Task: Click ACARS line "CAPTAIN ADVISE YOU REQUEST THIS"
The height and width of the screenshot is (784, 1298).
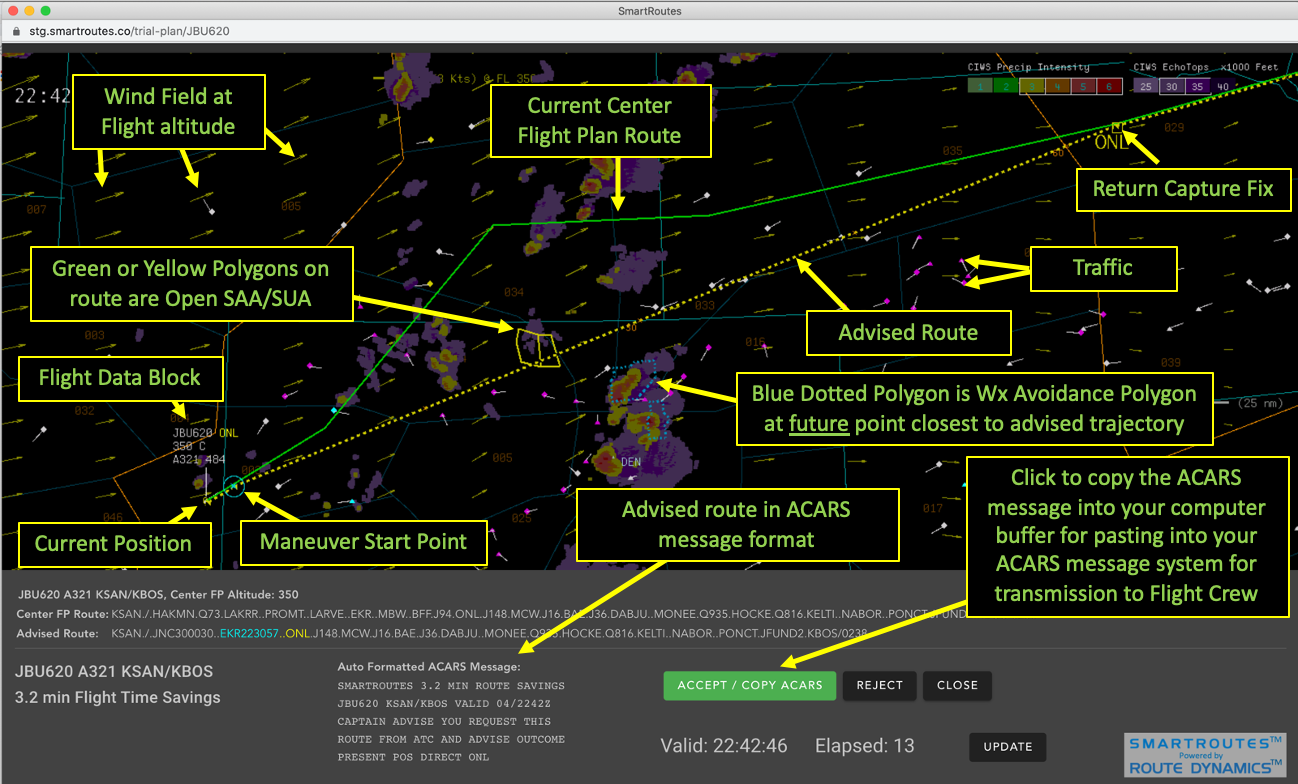Action: coord(444,721)
